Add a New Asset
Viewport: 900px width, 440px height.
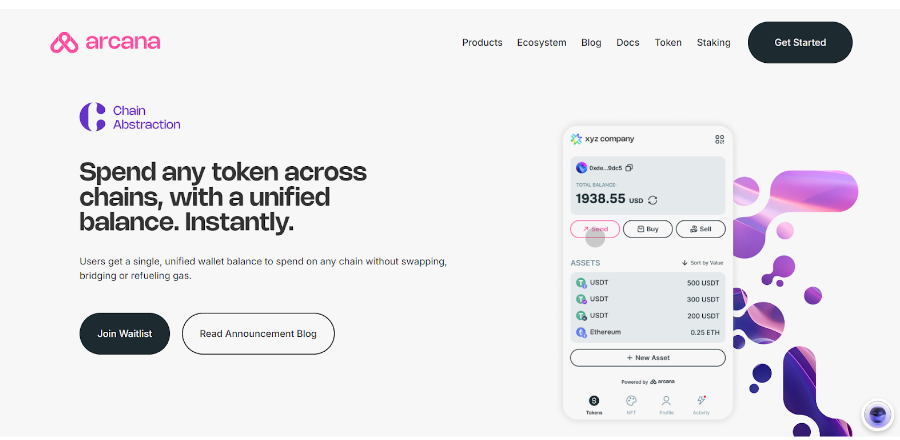point(647,358)
